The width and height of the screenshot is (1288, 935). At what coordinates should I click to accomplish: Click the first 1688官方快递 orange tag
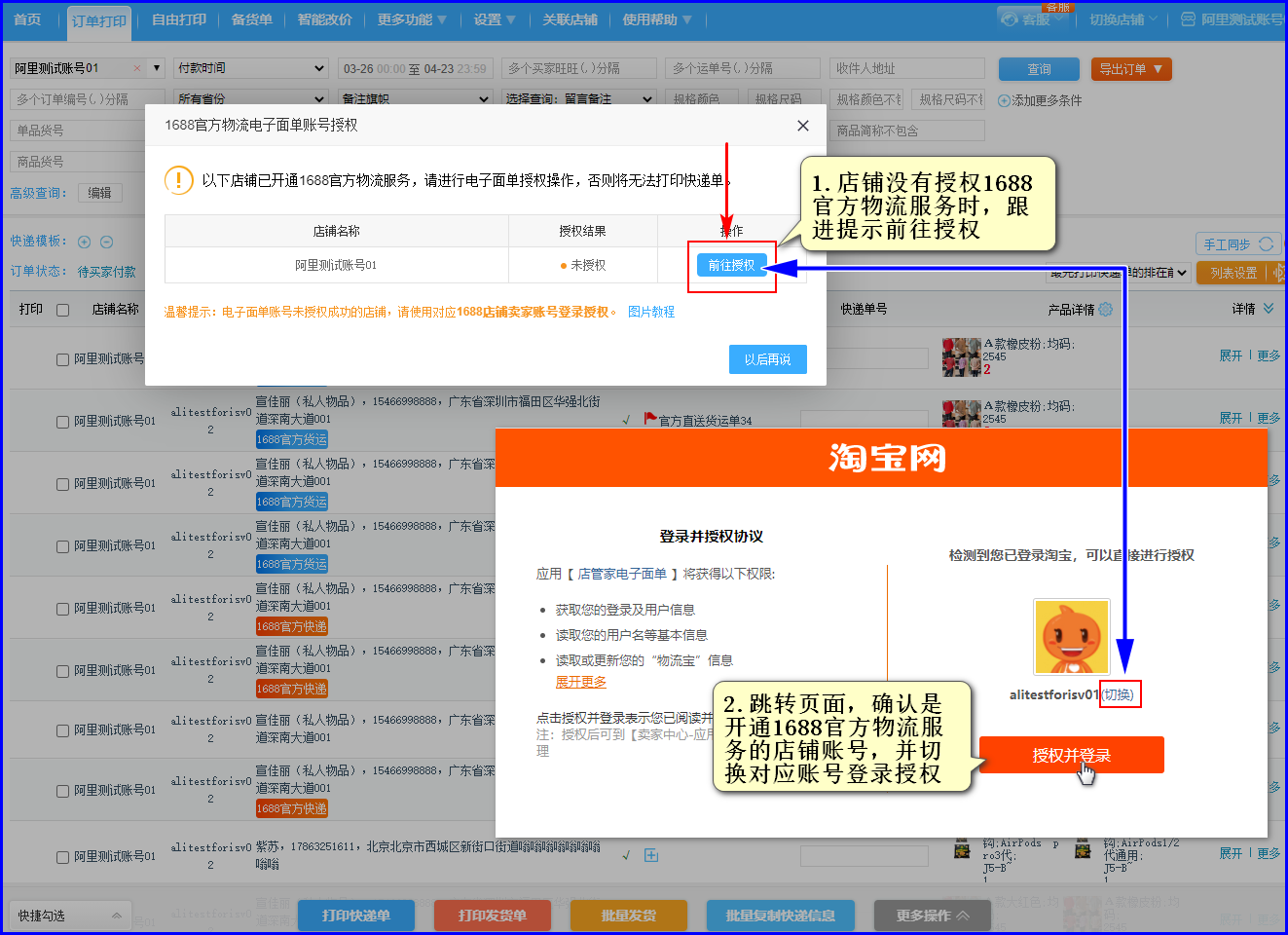(291, 627)
